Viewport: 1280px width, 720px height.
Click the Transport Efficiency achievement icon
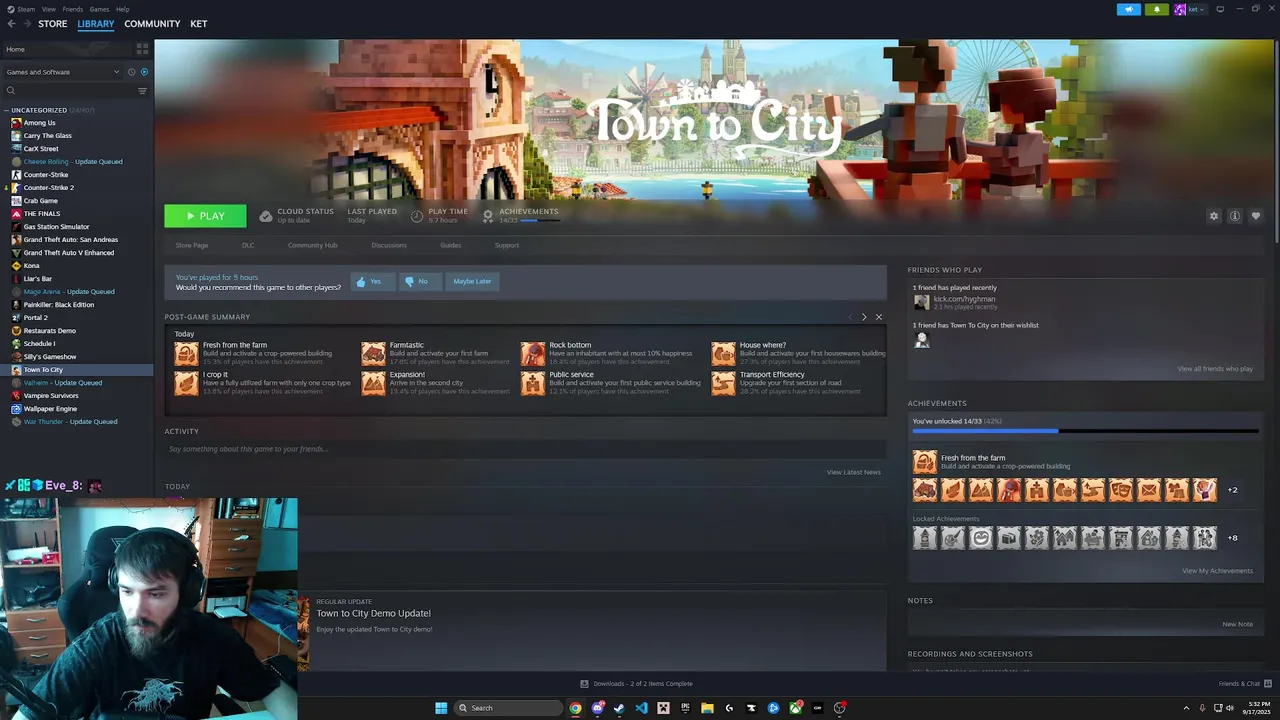click(x=723, y=383)
